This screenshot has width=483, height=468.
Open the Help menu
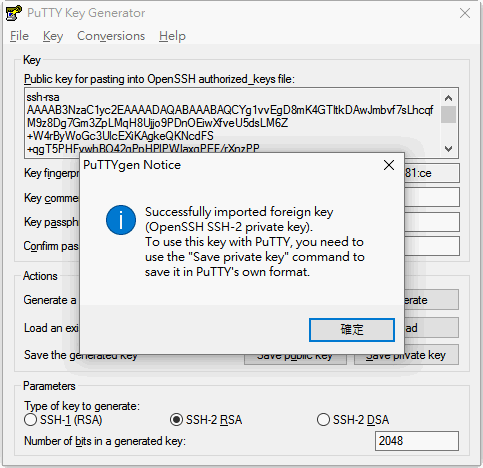coord(172,36)
